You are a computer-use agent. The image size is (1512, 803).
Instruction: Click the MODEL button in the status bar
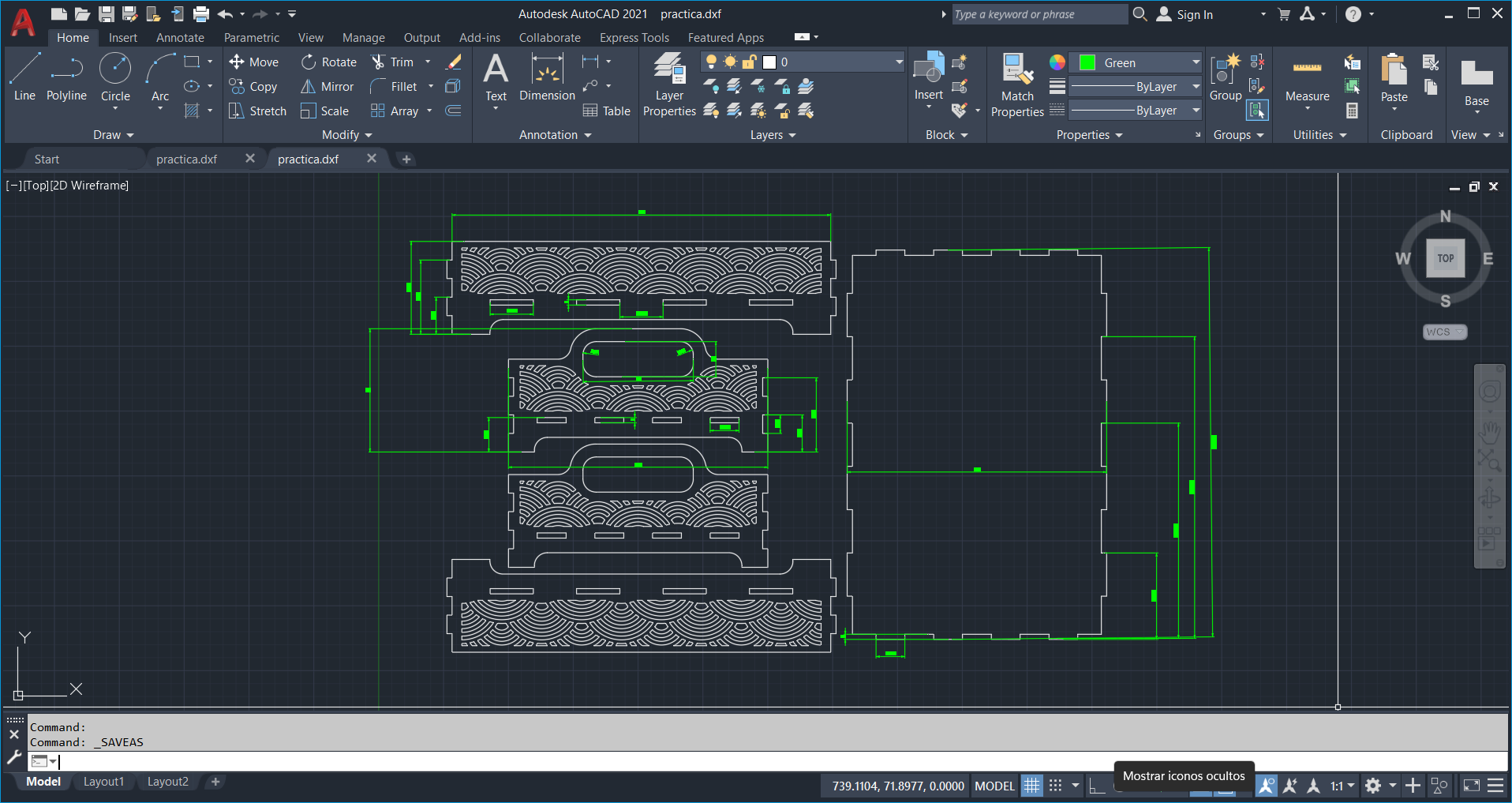click(994, 785)
